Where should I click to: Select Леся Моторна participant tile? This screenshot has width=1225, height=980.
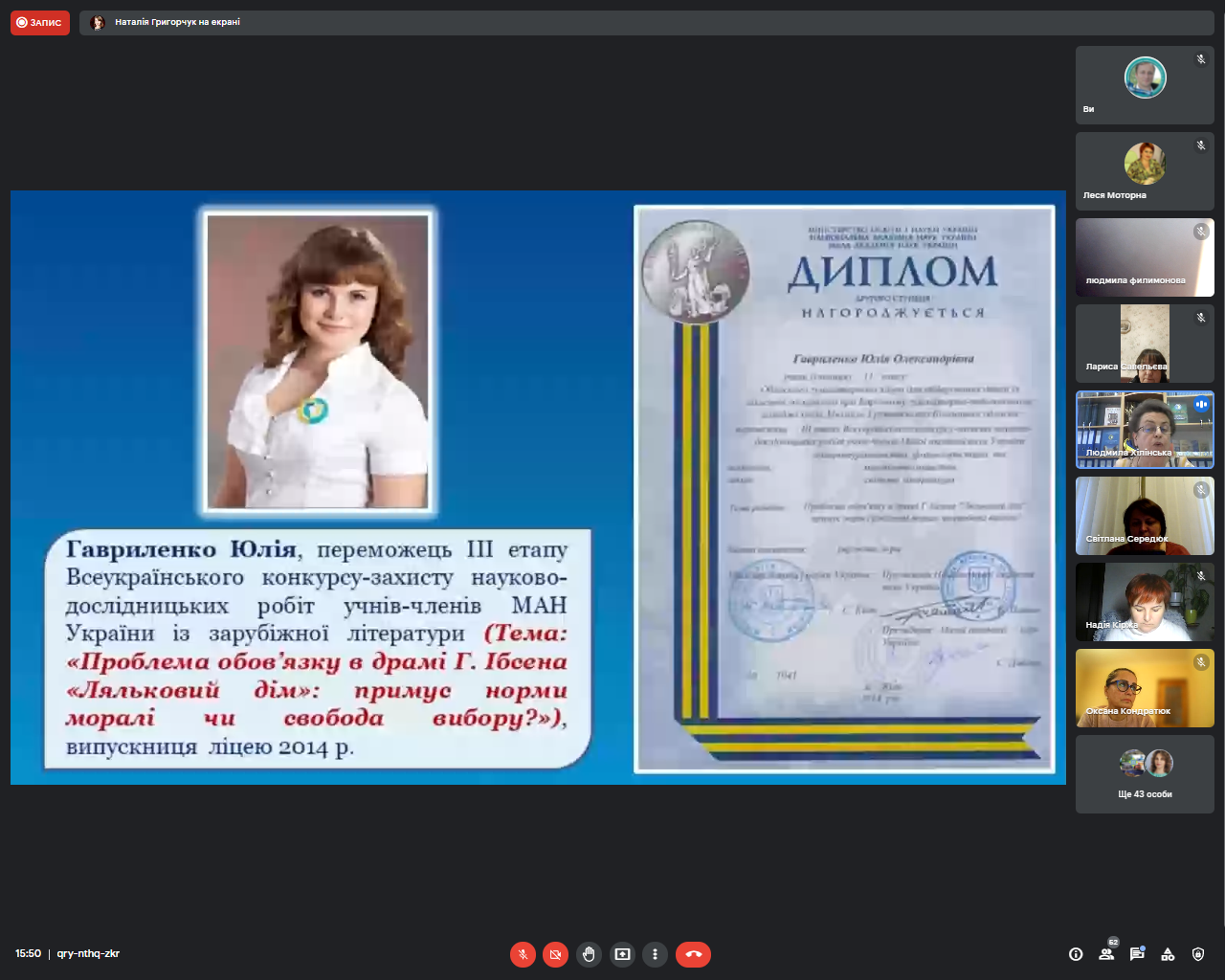click(1145, 171)
